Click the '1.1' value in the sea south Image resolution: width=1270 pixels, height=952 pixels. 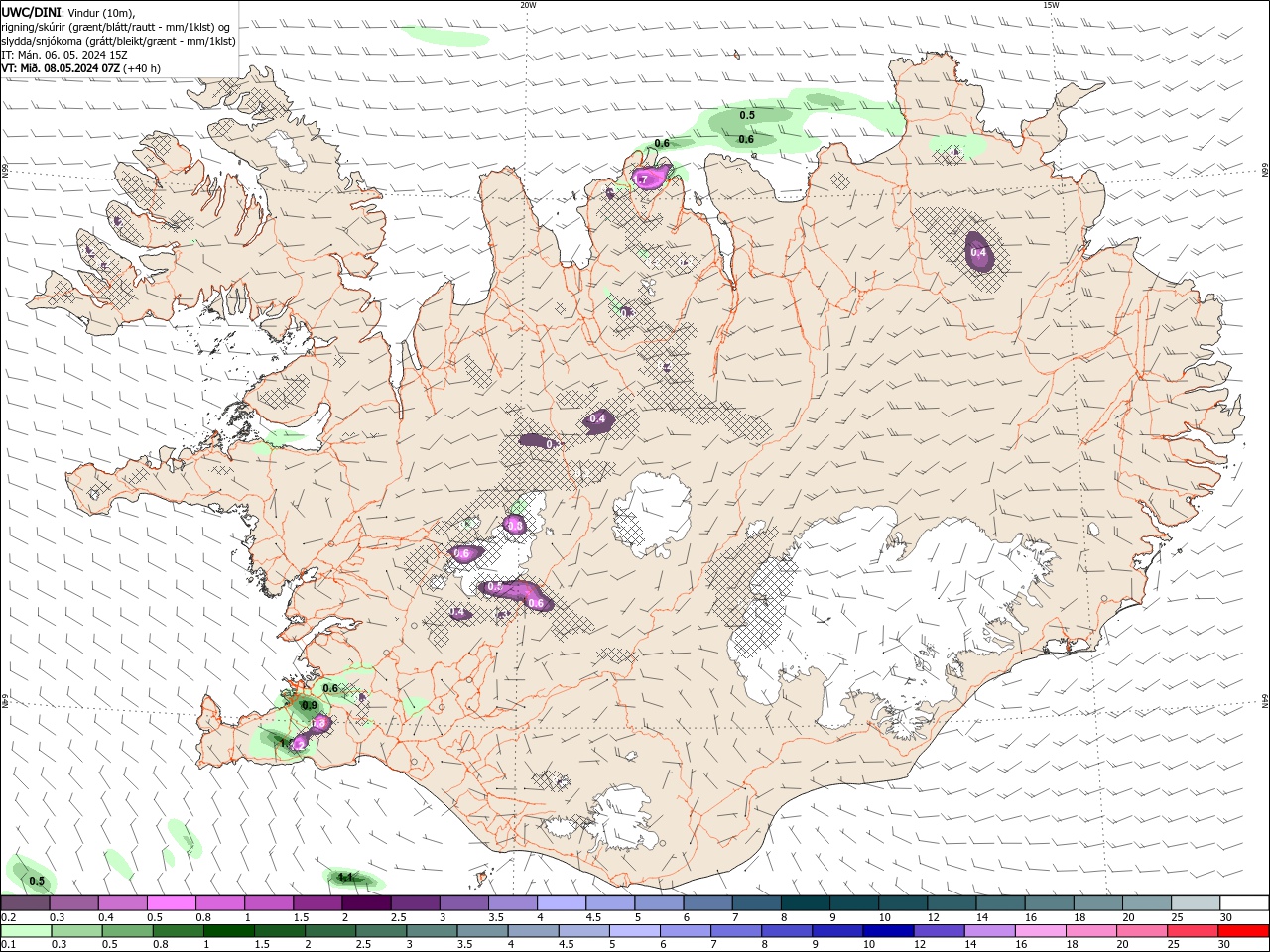coord(345,877)
